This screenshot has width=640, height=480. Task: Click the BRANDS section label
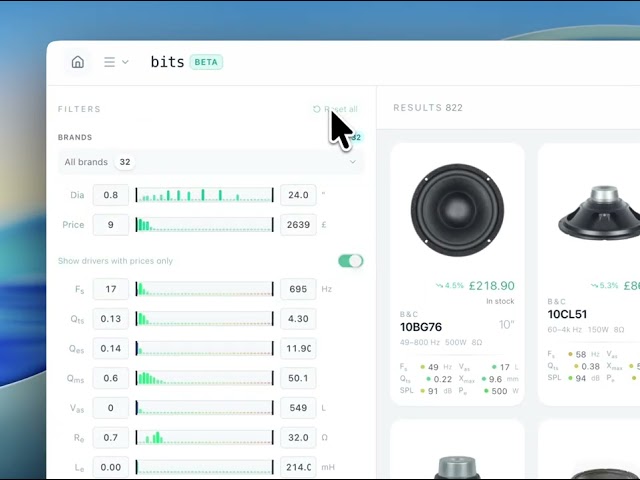coord(75,137)
